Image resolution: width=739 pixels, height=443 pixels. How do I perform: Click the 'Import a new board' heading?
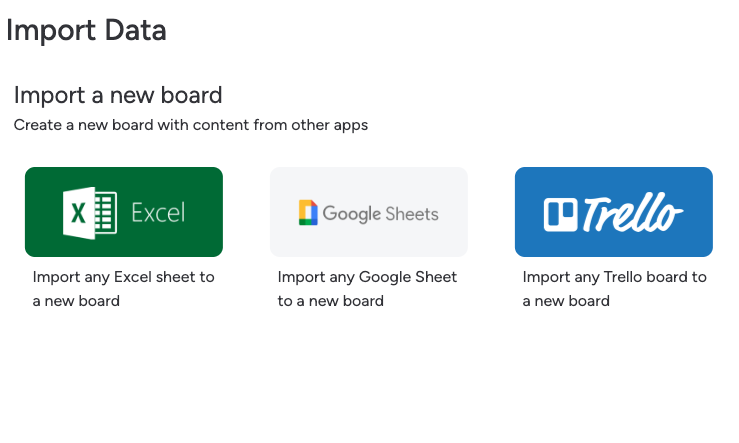click(118, 95)
